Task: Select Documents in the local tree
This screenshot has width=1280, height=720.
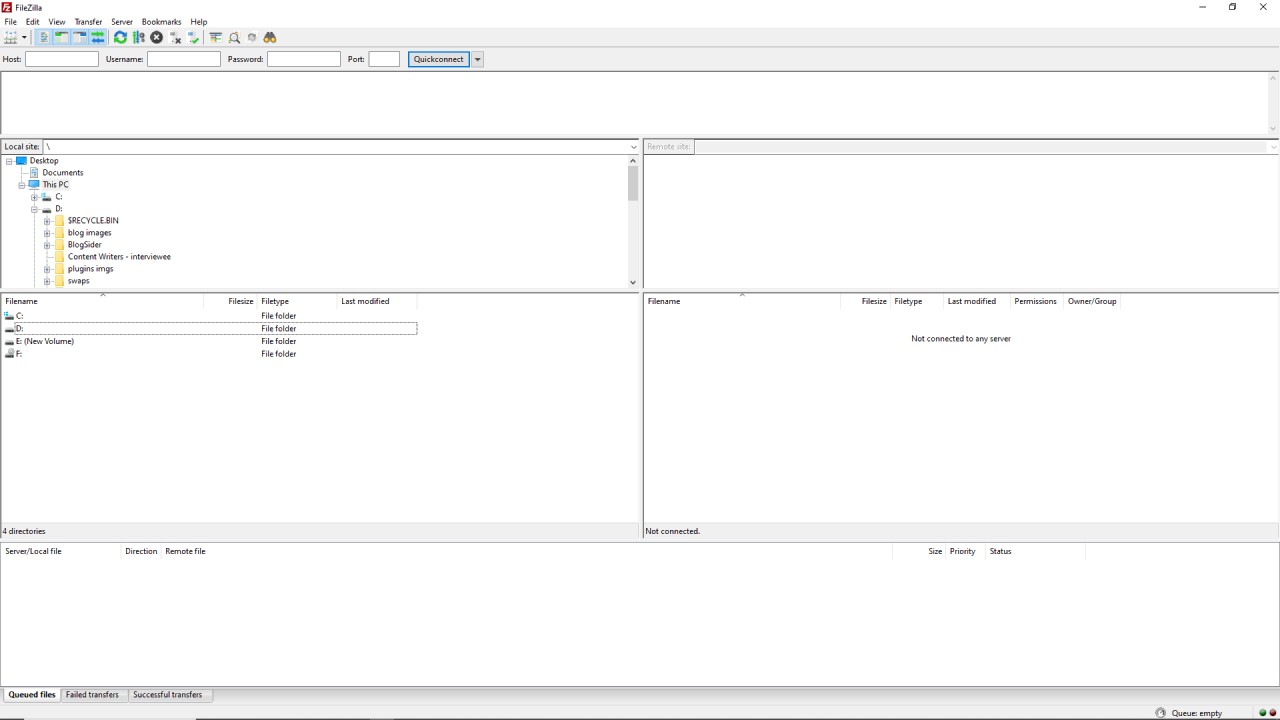Action: 63,173
